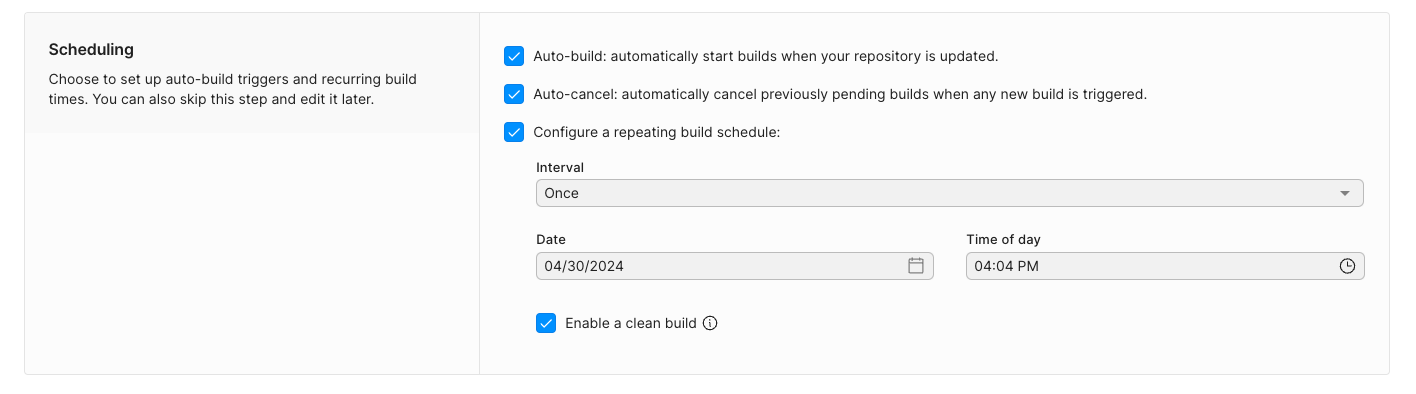
Task: Click into the Time field 04:04 PM
Action: click(x=1165, y=266)
